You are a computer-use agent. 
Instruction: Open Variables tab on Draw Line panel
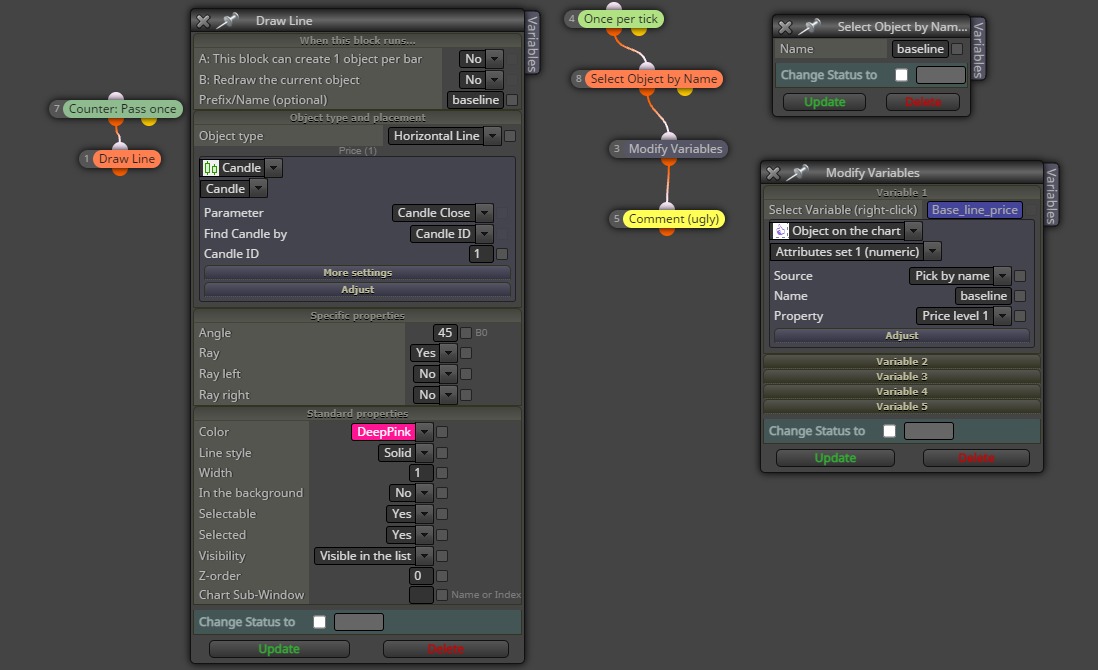coord(532,43)
